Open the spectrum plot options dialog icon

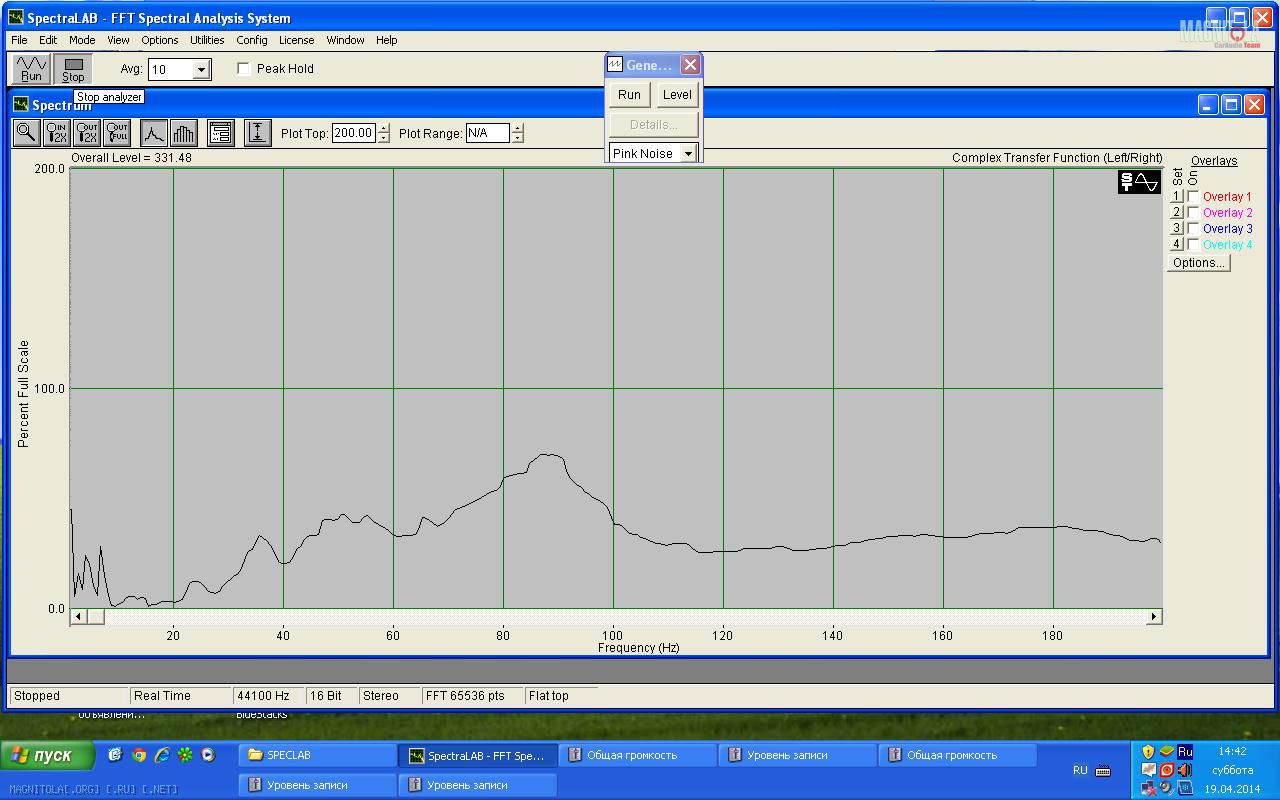(221, 132)
